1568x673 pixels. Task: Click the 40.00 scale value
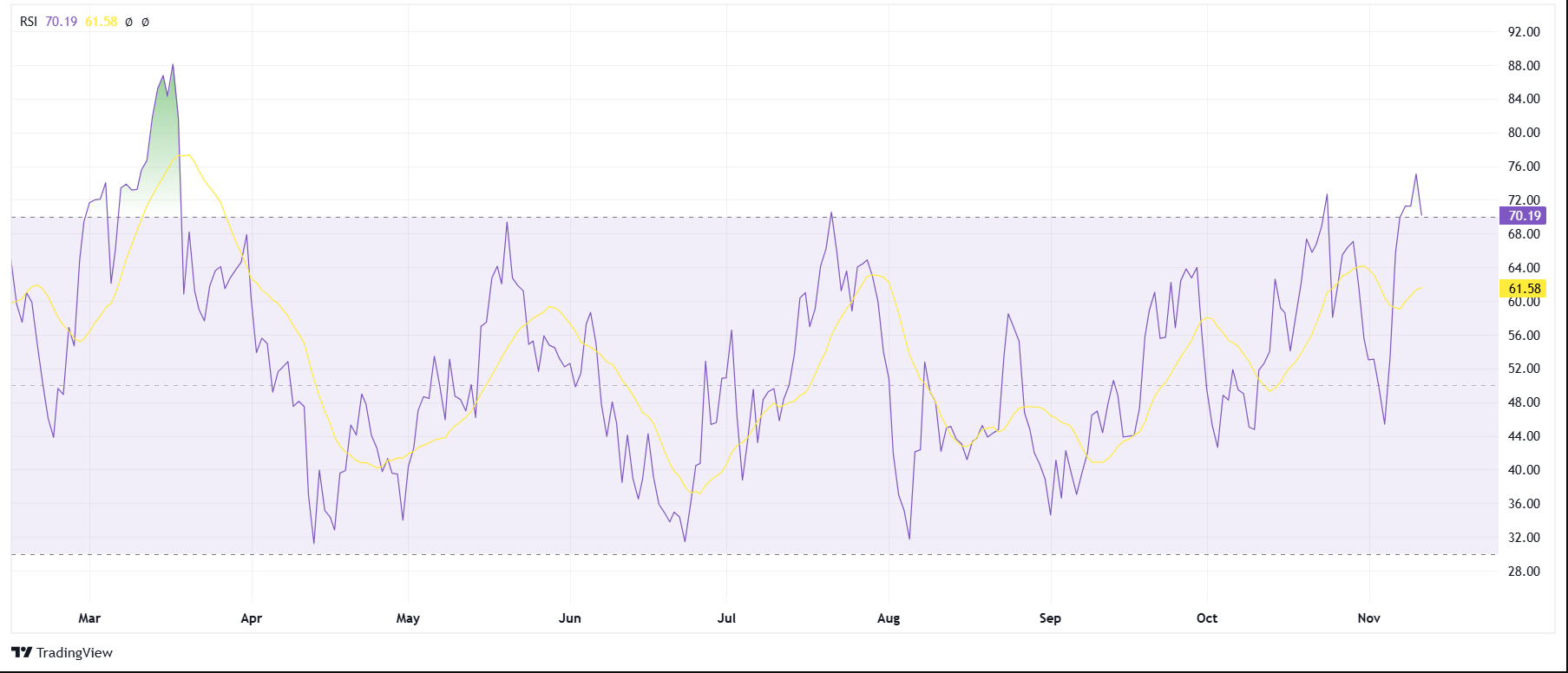point(1524,470)
